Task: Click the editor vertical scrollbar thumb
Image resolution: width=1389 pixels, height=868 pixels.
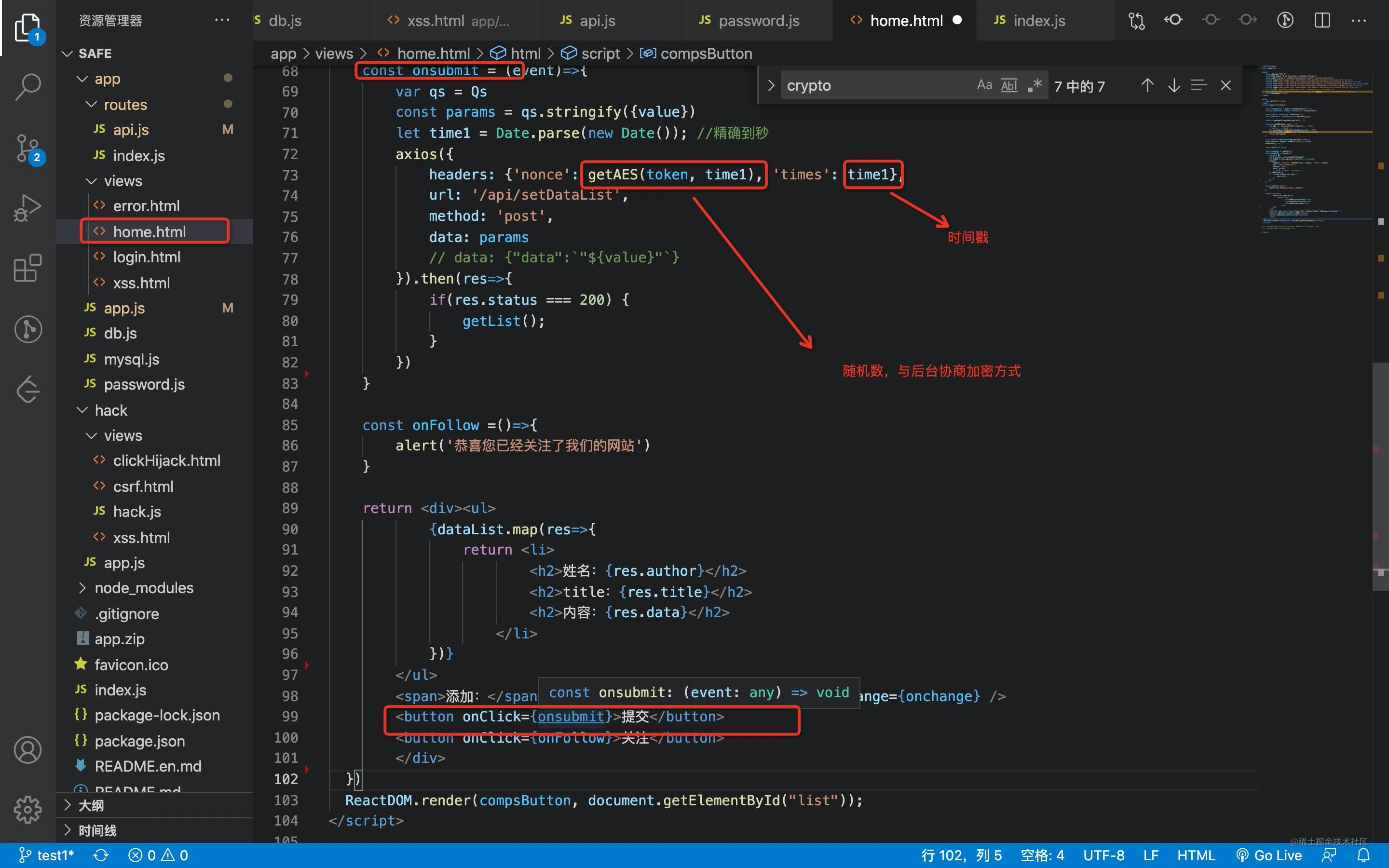Action: tap(1380, 476)
